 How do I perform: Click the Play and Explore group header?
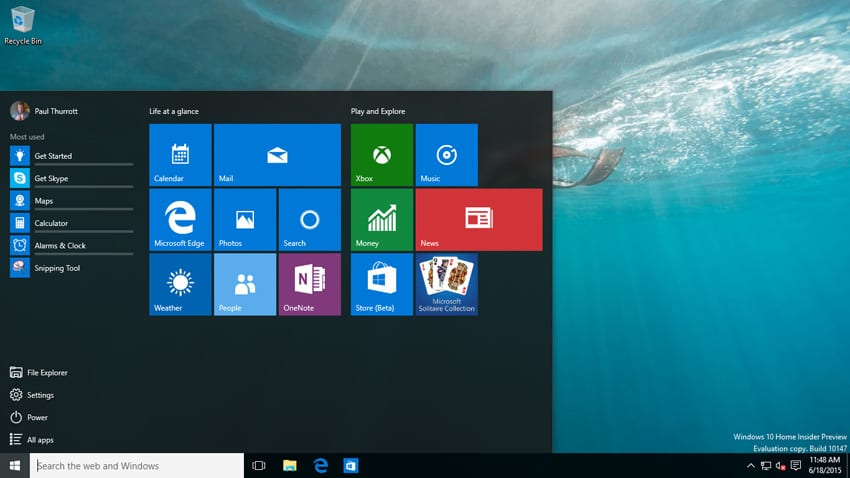[378, 111]
